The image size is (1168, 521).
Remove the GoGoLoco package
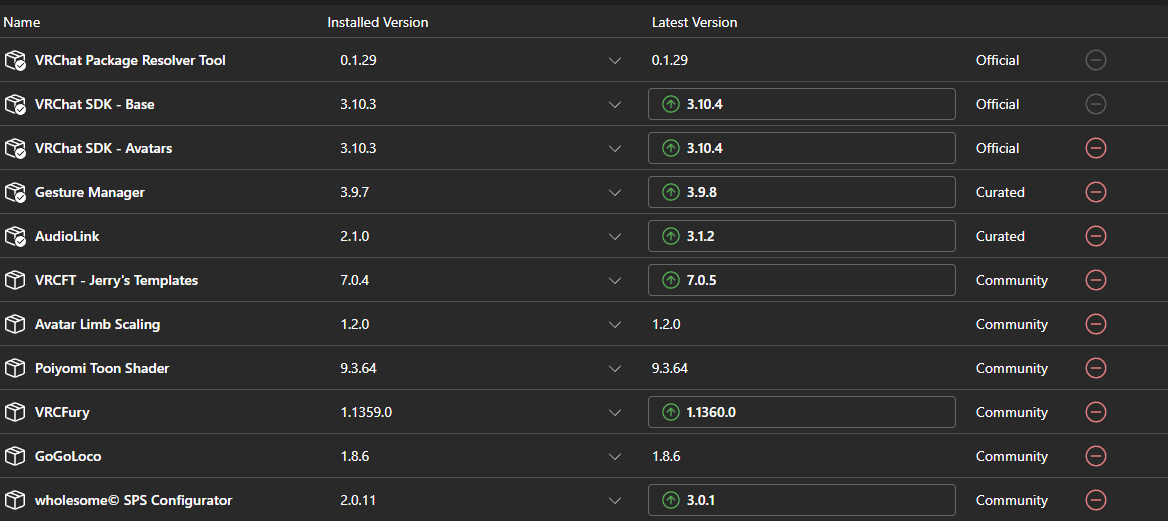click(1095, 456)
